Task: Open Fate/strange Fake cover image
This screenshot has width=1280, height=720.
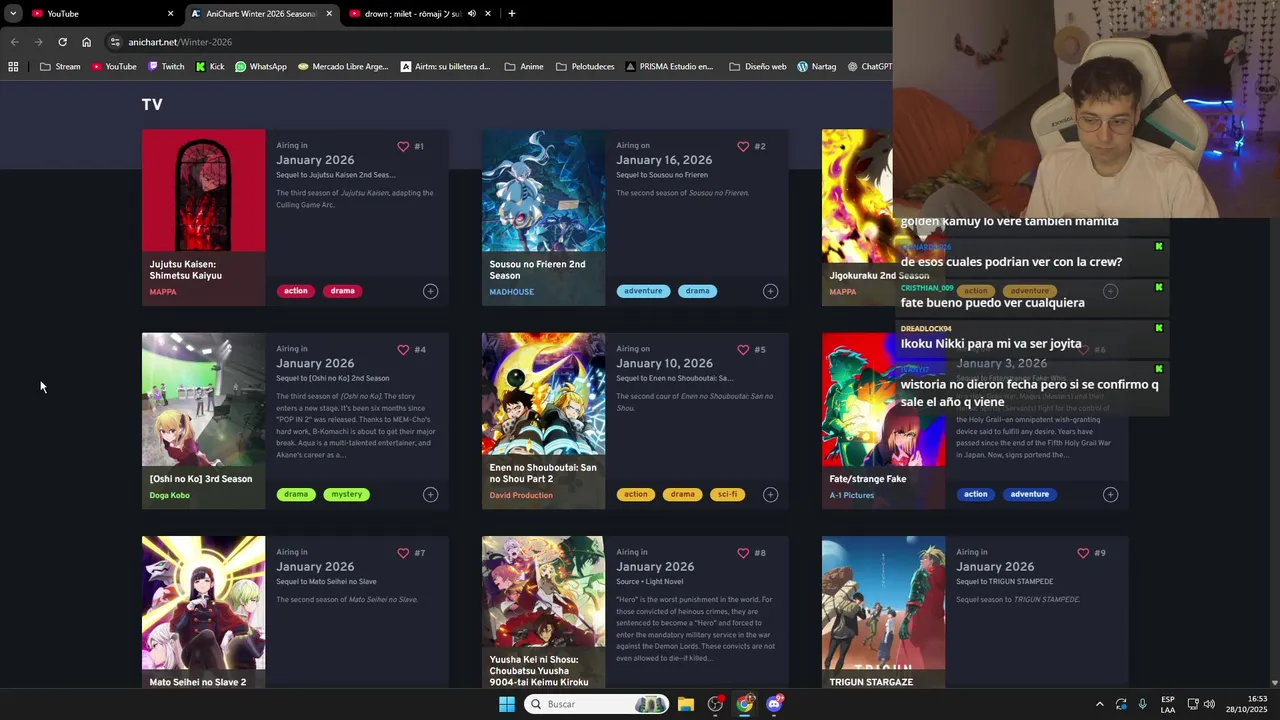Action: pyautogui.click(x=884, y=399)
